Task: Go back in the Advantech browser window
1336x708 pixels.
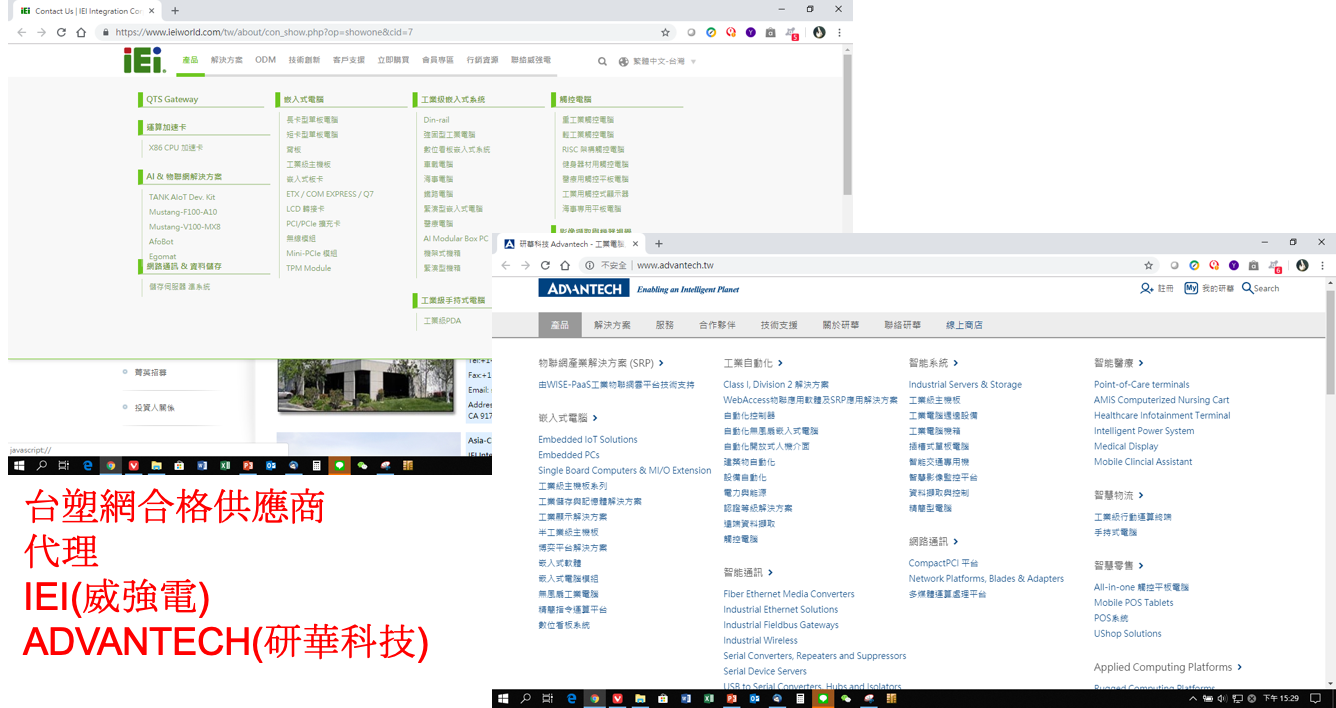Action: 506,265
